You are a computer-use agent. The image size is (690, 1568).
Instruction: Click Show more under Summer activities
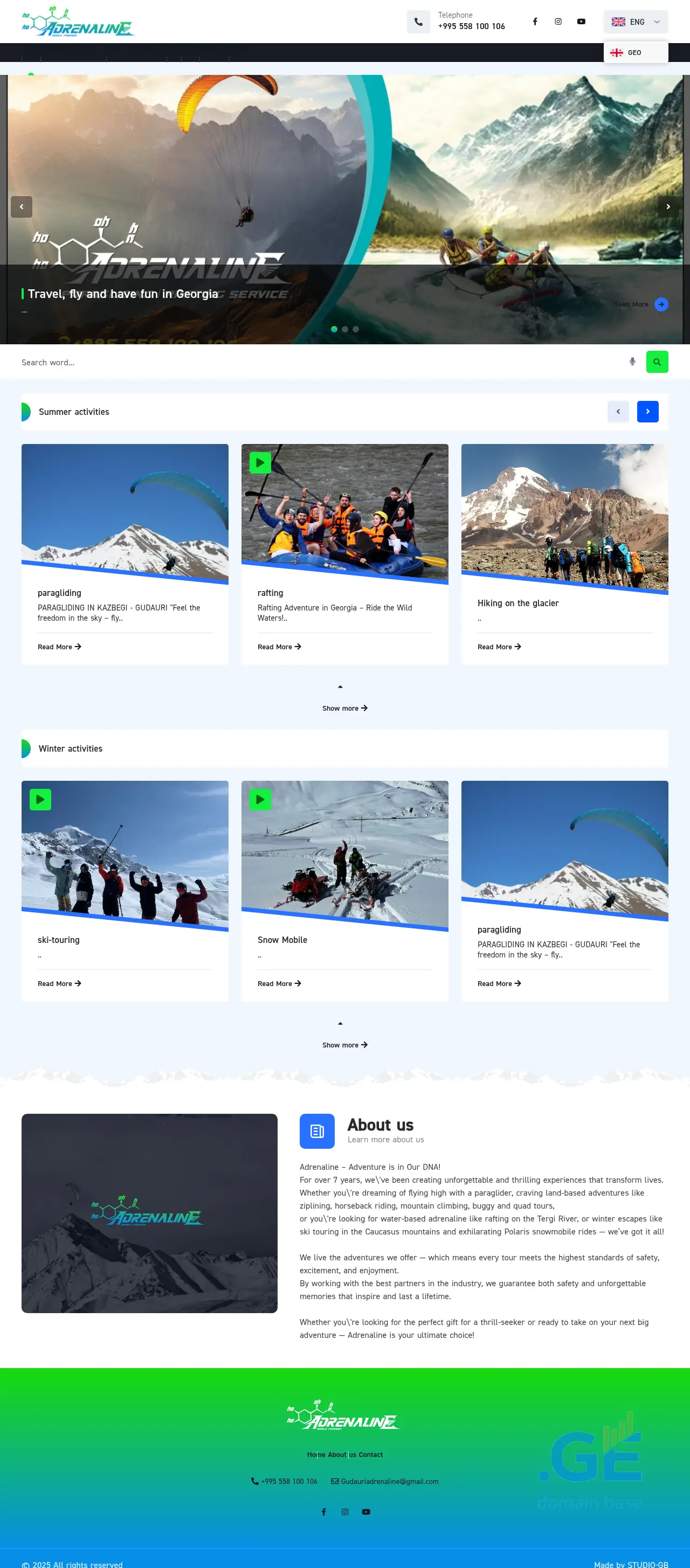pos(344,708)
